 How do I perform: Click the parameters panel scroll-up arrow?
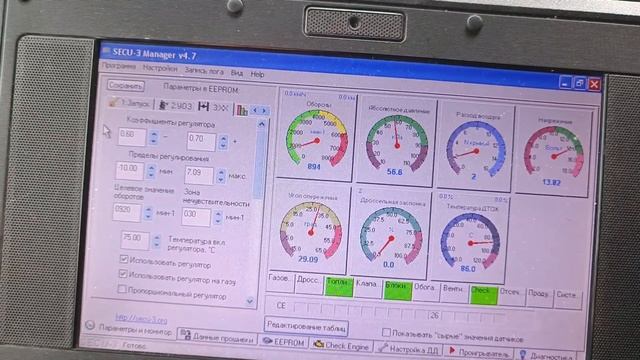(x=262, y=124)
